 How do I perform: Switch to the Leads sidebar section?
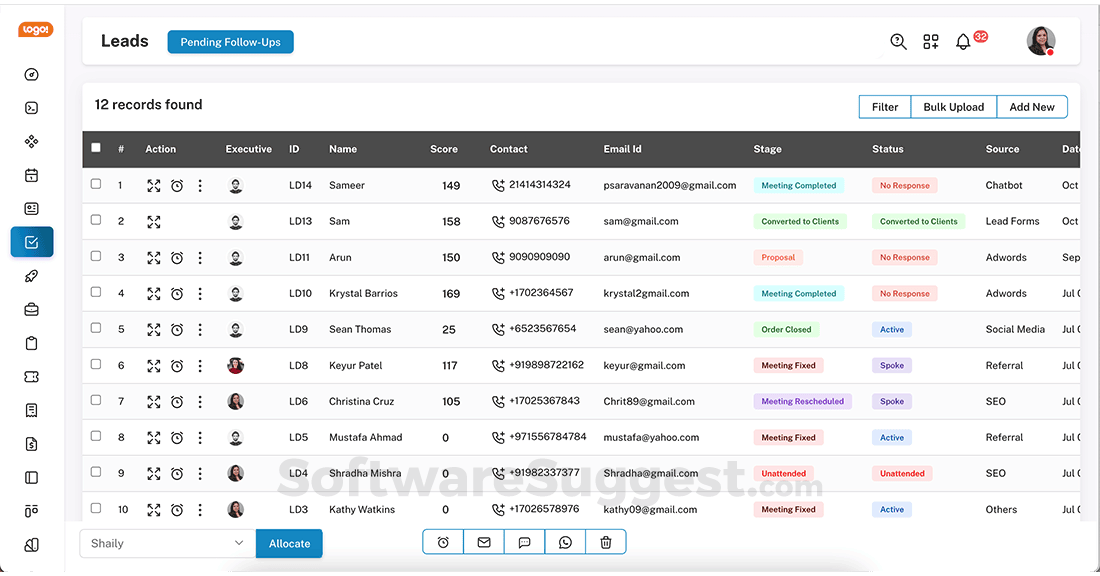[x=31, y=241]
